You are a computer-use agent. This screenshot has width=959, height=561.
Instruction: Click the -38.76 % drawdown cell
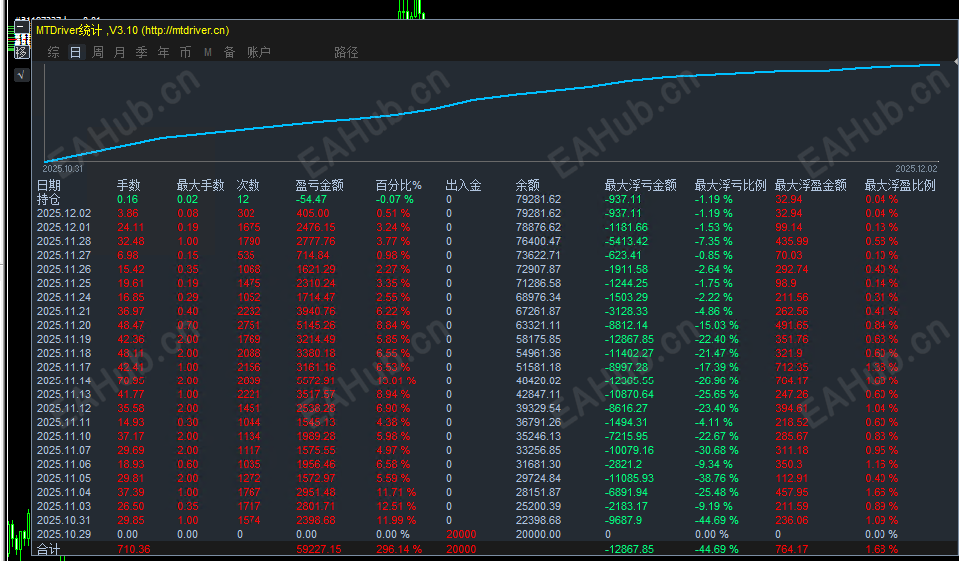[716, 478]
